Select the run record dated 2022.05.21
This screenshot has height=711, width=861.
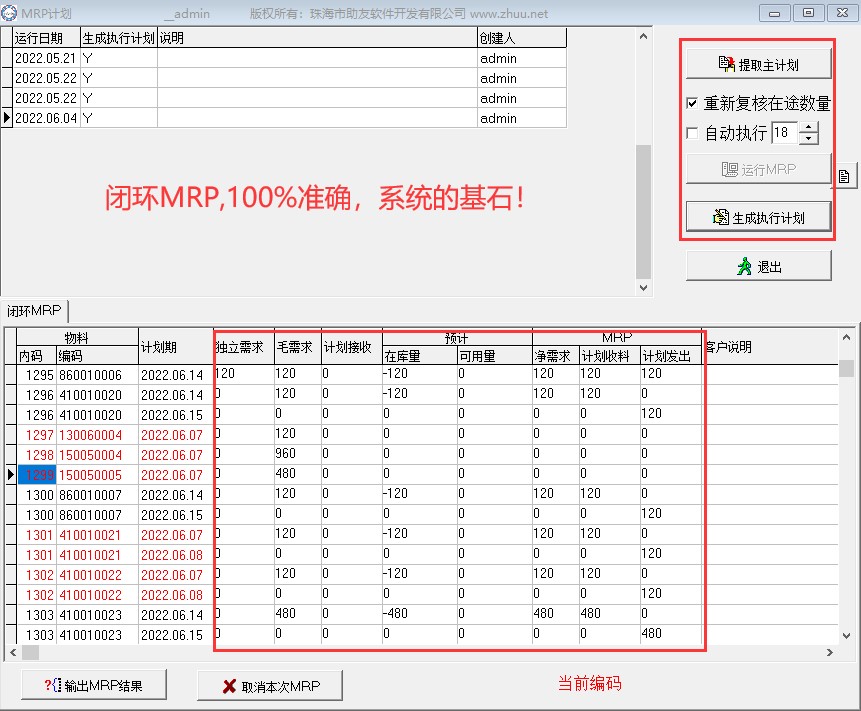[283, 58]
